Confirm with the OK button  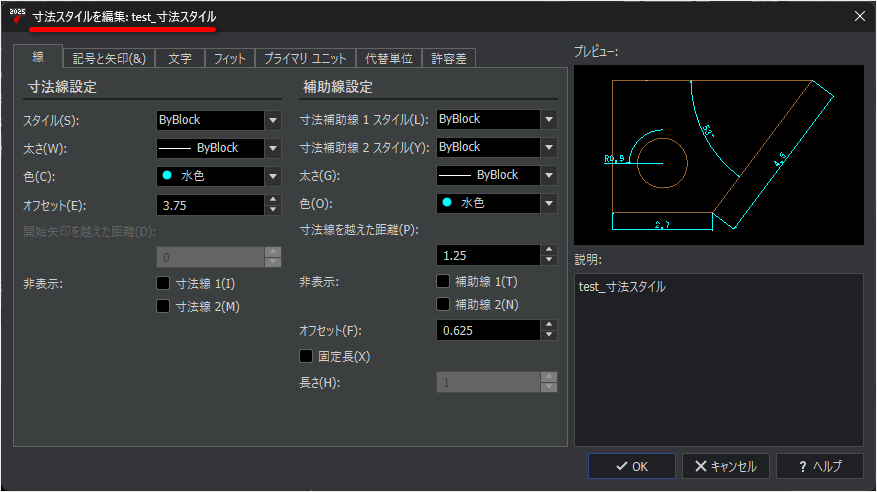click(631, 466)
